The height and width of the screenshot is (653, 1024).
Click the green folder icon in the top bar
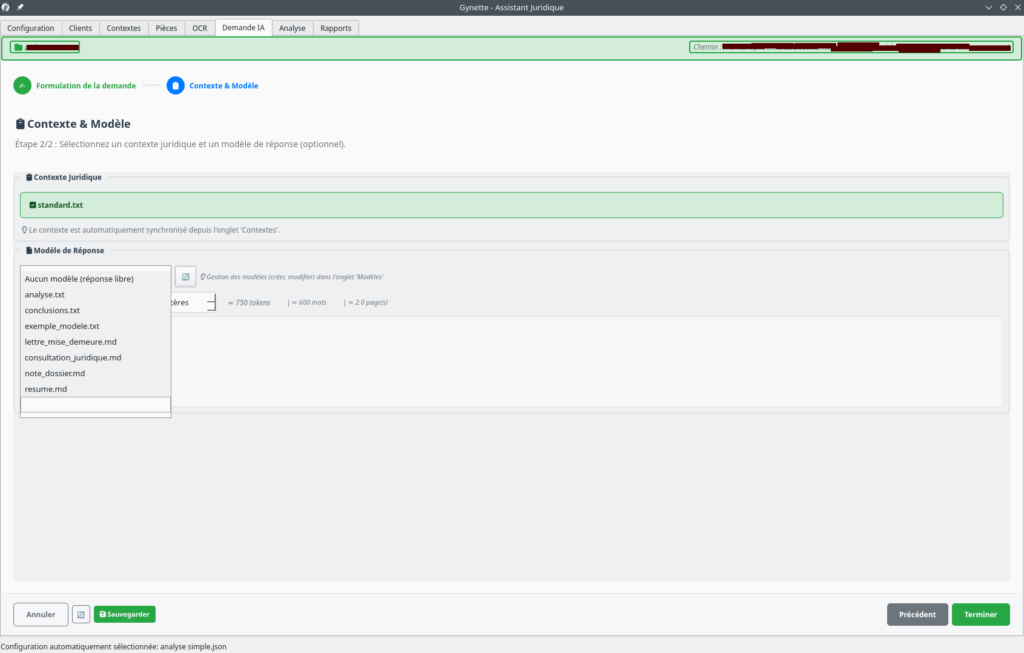18,47
